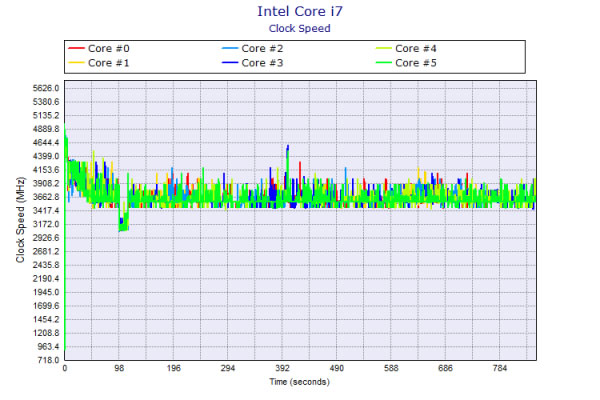
Task: Click the green Core #5 legend line
Action: pos(384,63)
